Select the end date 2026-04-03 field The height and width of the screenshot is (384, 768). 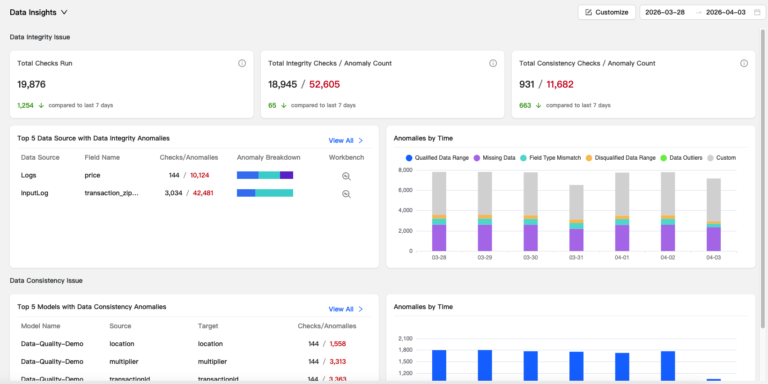coord(725,12)
